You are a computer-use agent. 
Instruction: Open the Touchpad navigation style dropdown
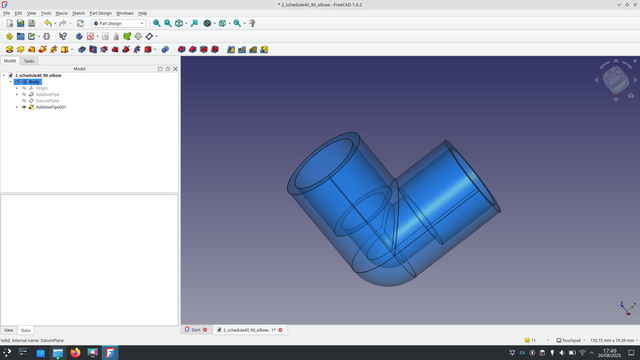coord(571,340)
